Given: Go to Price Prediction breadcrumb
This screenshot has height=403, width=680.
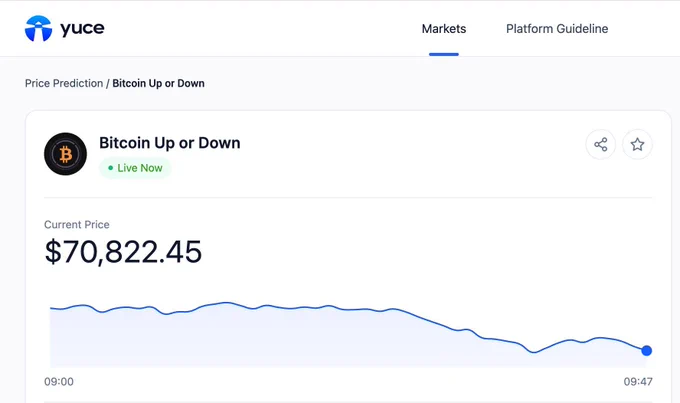Looking at the screenshot, I should click(x=64, y=83).
